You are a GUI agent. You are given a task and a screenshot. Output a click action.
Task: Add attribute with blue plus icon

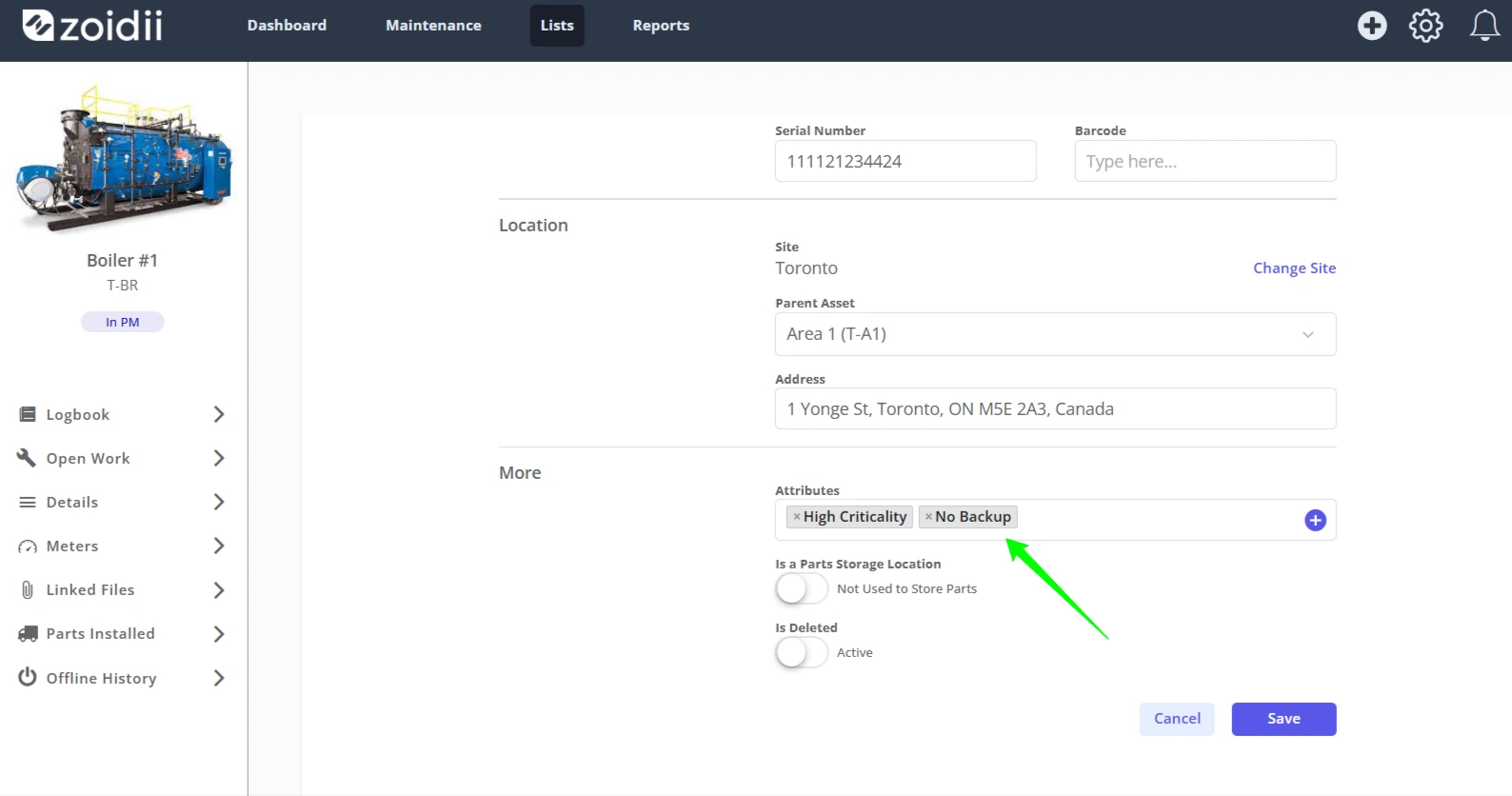pyautogui.click(x=1315, y=520)
